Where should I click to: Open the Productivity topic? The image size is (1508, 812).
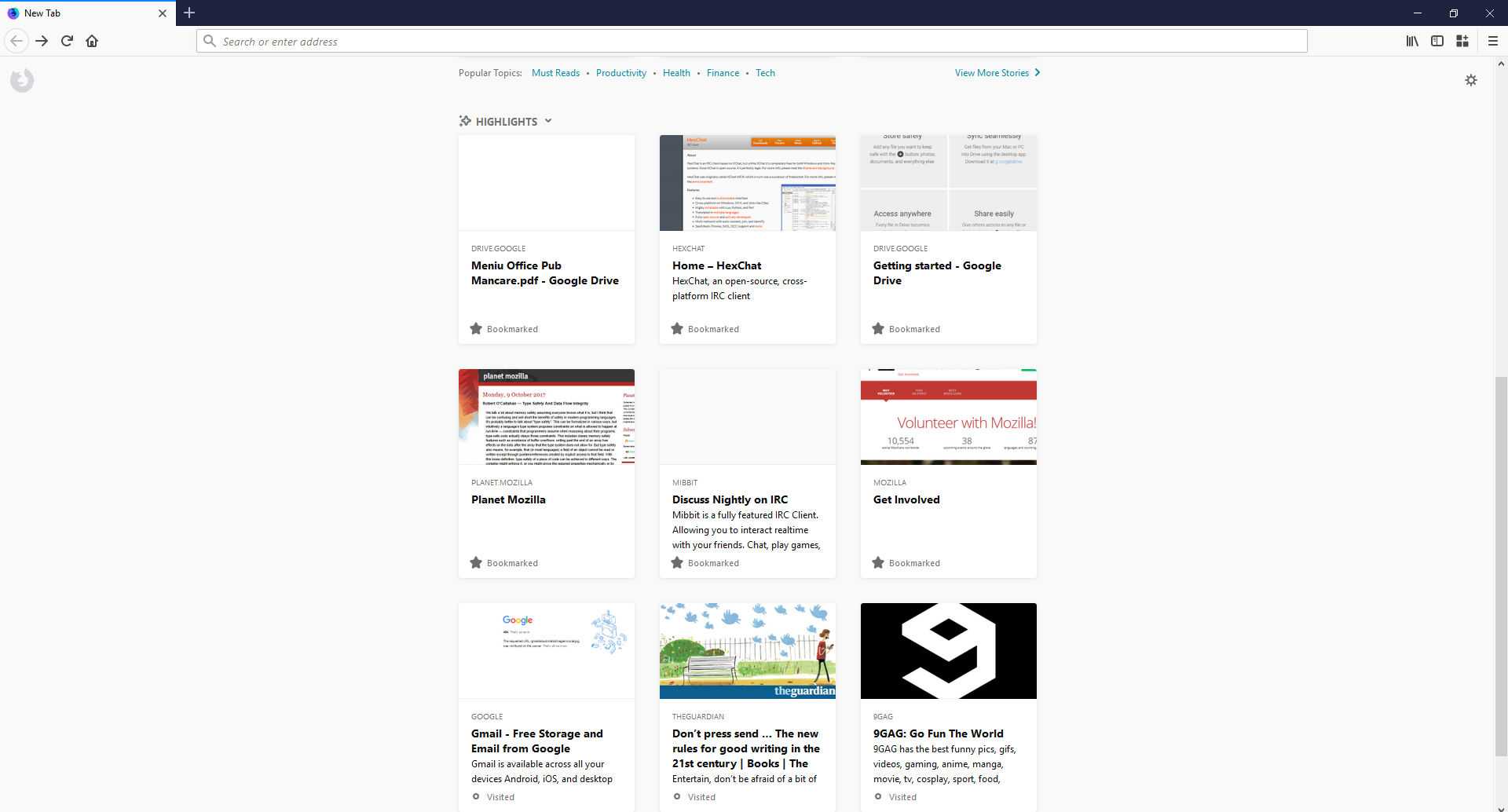[x=621, y=73]
